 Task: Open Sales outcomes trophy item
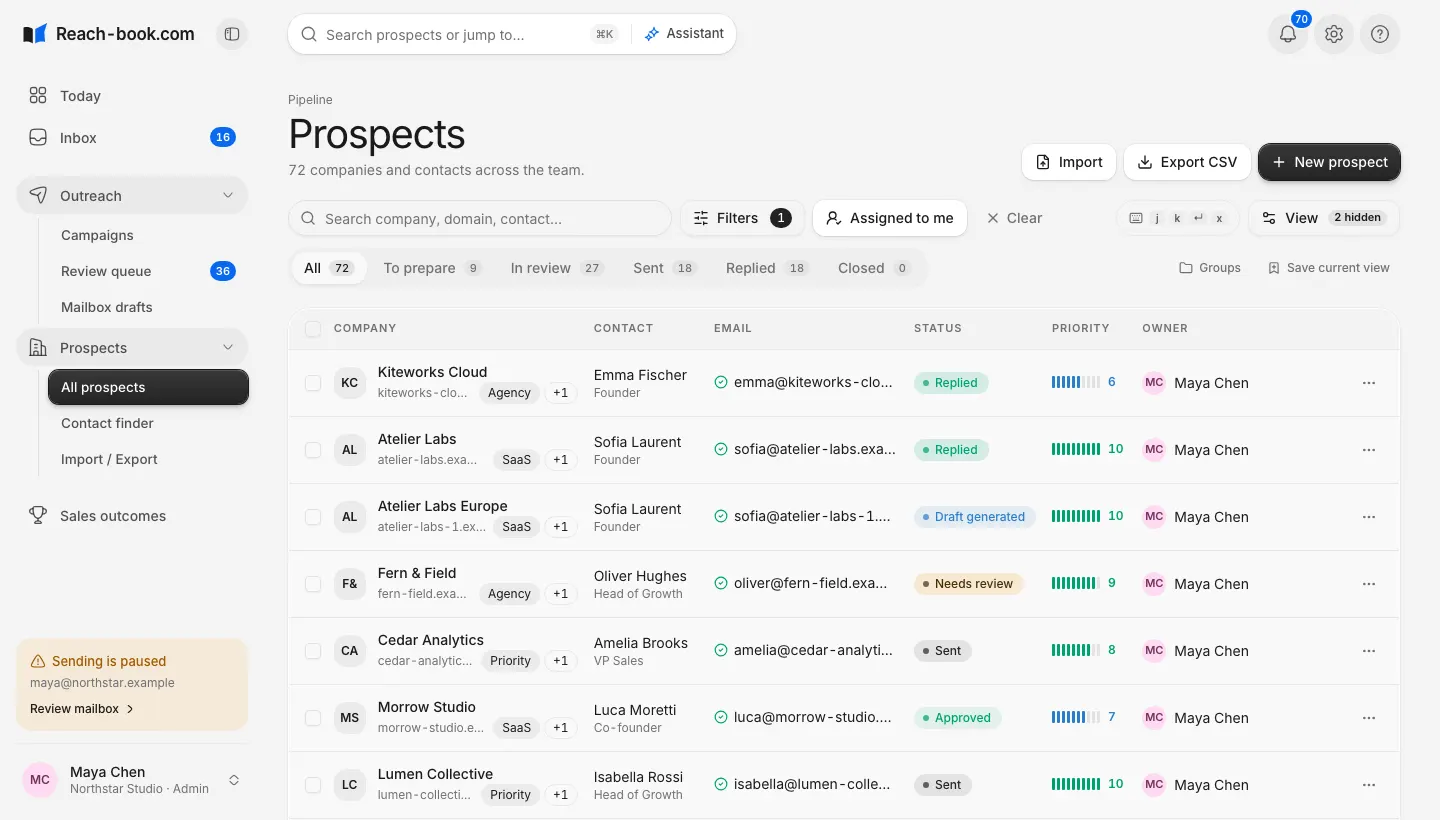point(132,516)
